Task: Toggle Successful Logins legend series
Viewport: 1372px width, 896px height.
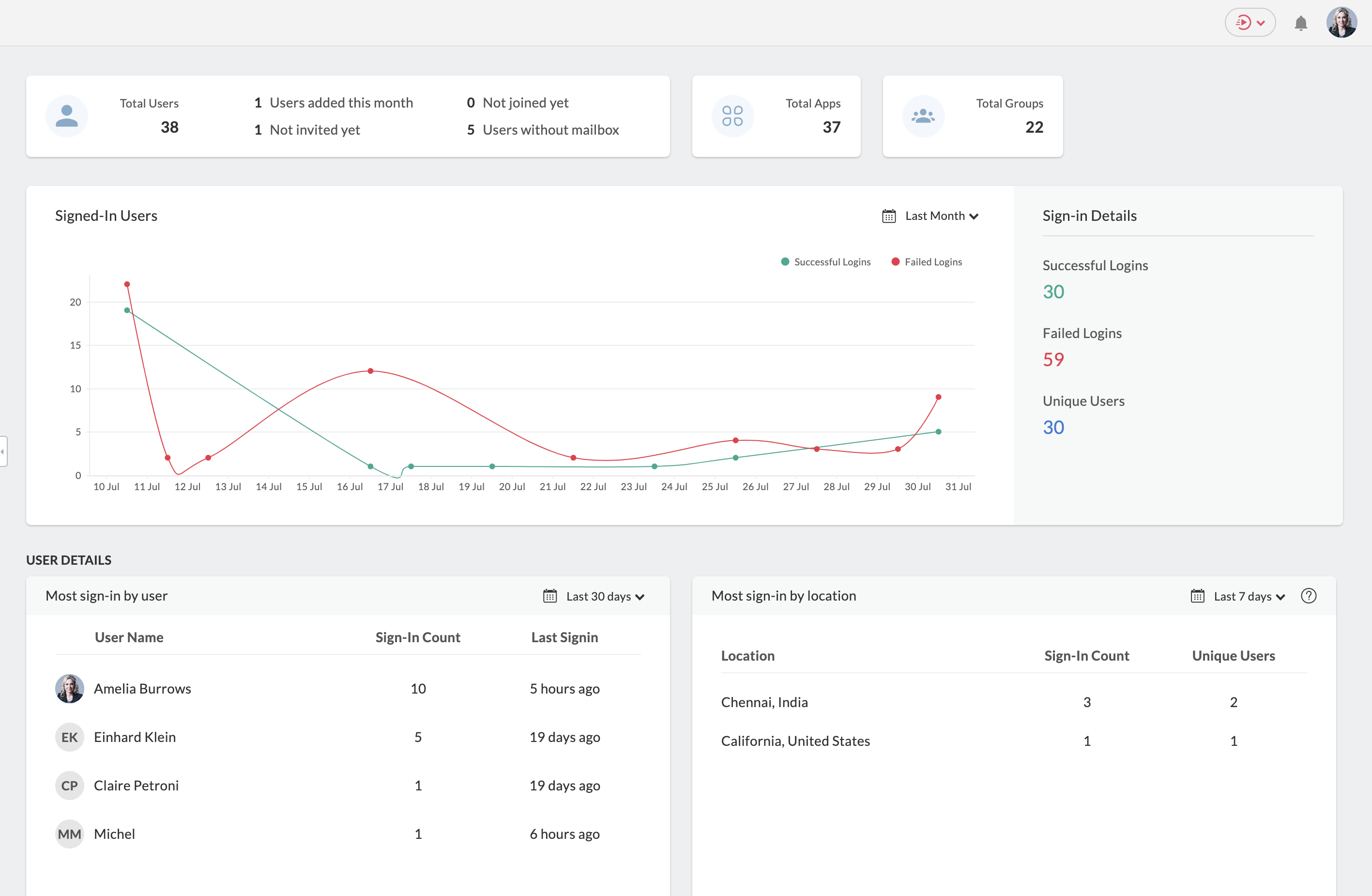Action: (825, 262)
